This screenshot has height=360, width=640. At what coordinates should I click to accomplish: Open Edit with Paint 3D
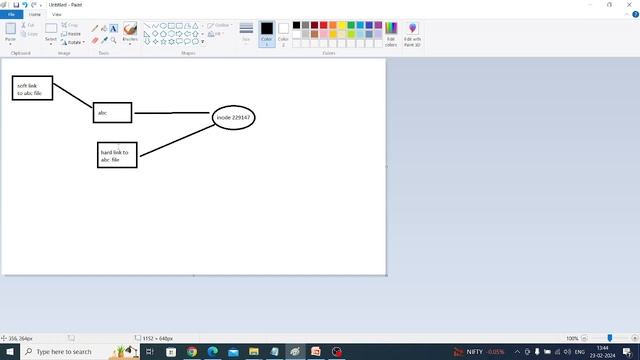[412, 34]
